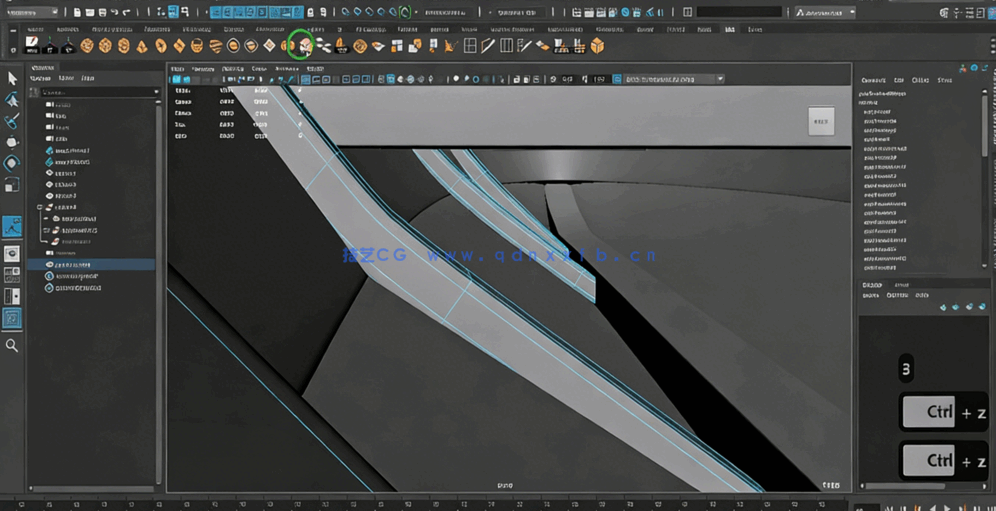Activate the Lasso select tool
Viewport: 996px width, 511px height.
pos(12,100)
